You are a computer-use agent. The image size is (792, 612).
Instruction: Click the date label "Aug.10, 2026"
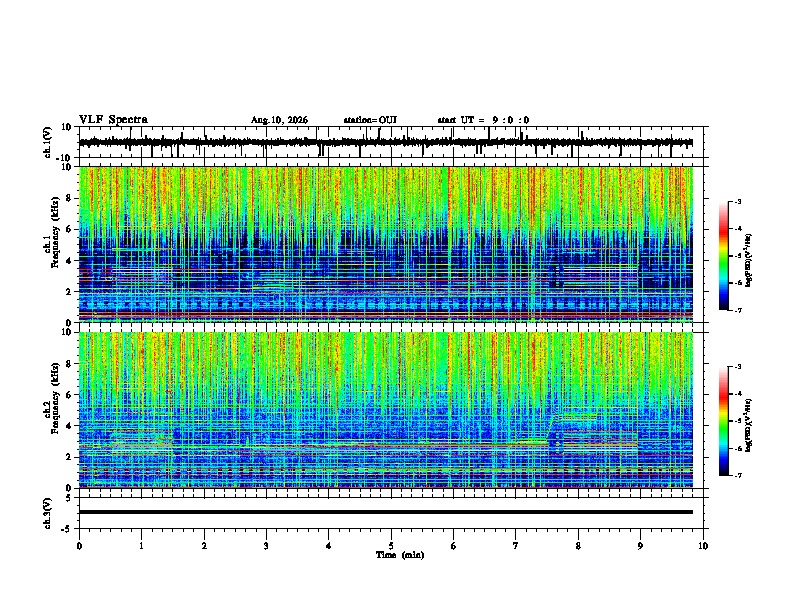click(279, 120)
